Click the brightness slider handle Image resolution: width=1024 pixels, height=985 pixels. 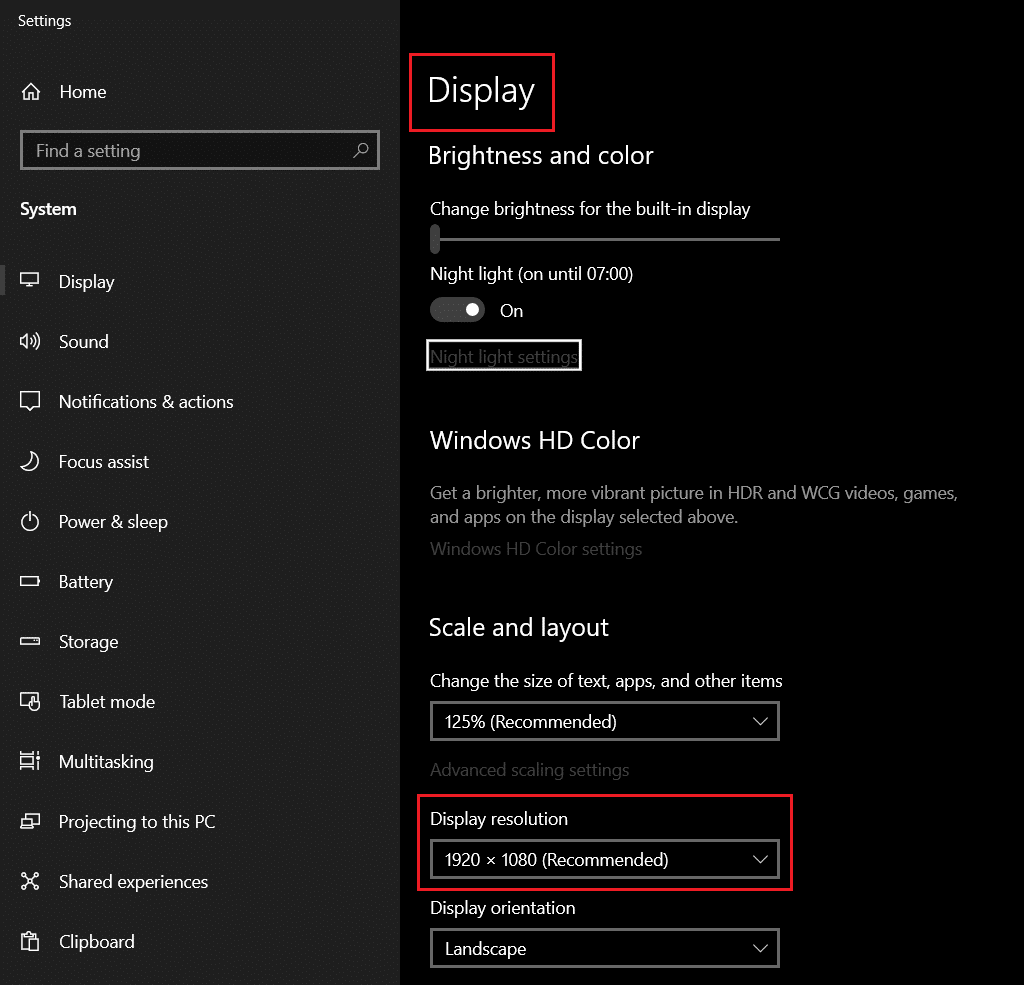[x=435, y=239]
